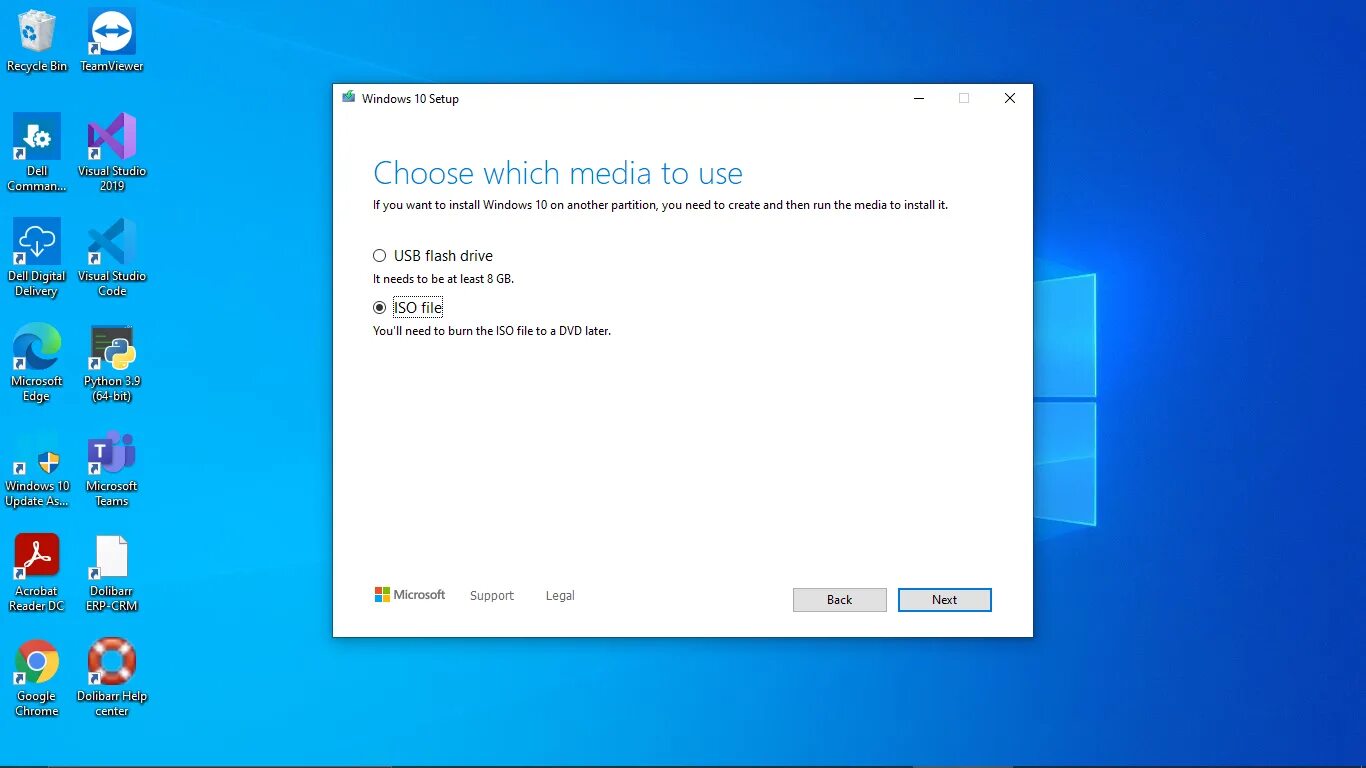Click the "You'll need to burn the ISO file" note
The image size is (1366, 768).
pos(492,331)
